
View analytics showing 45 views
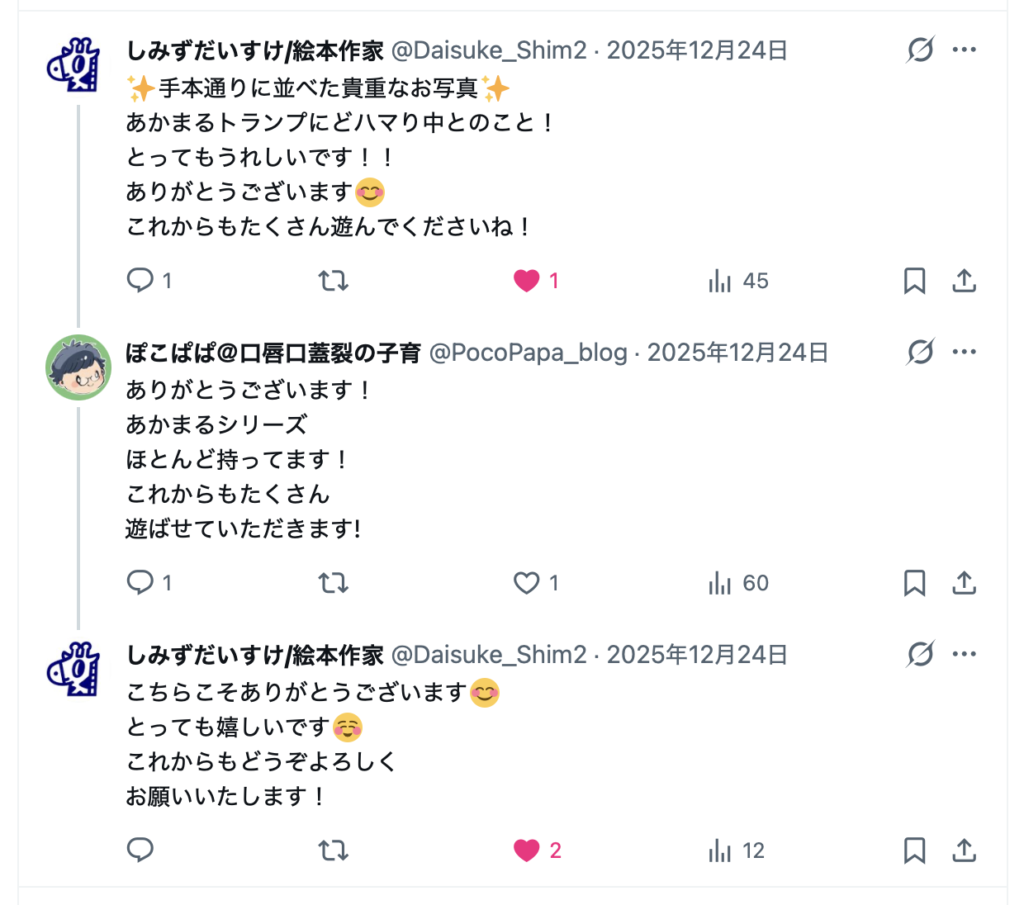(x=720, y=281)
